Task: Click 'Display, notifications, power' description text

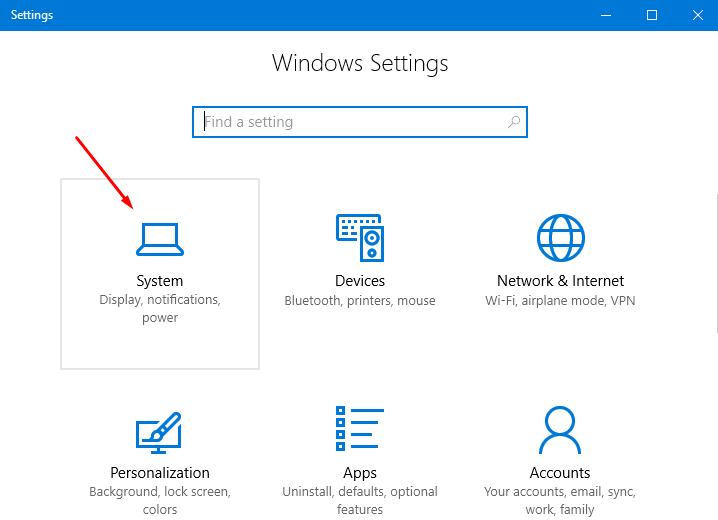Action: pos(160,309)
